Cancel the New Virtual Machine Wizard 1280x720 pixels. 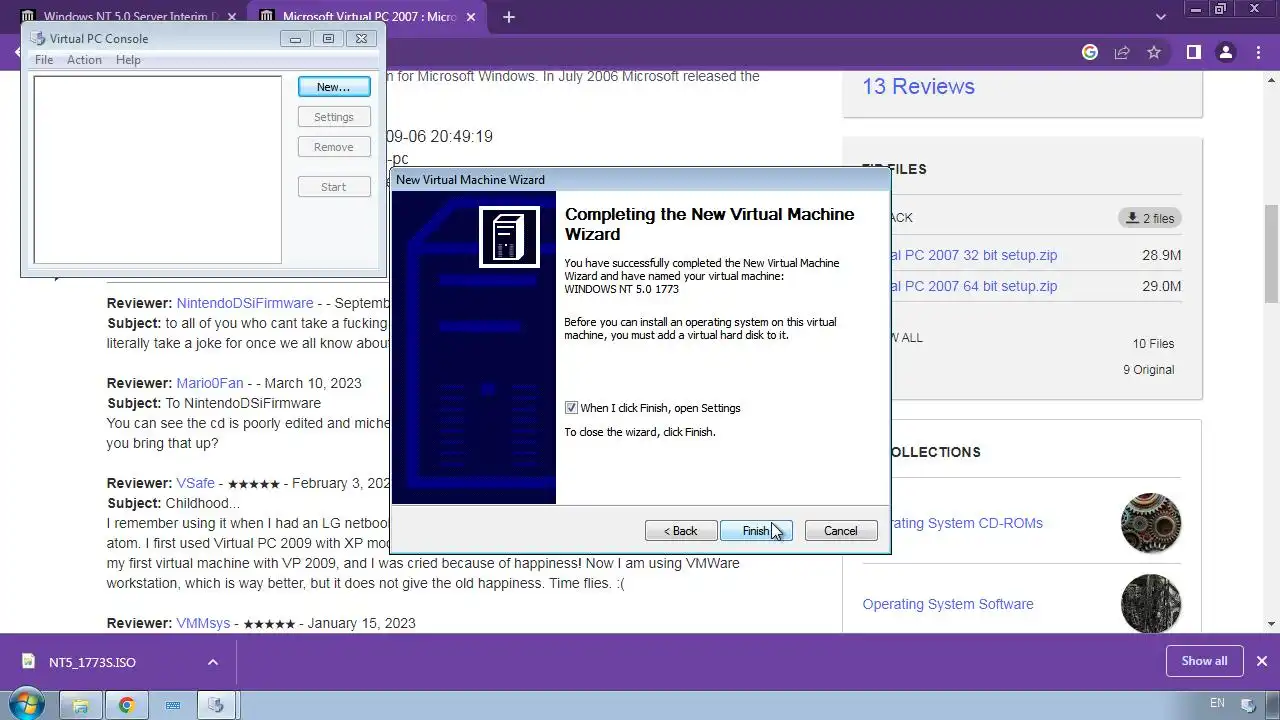841,531
